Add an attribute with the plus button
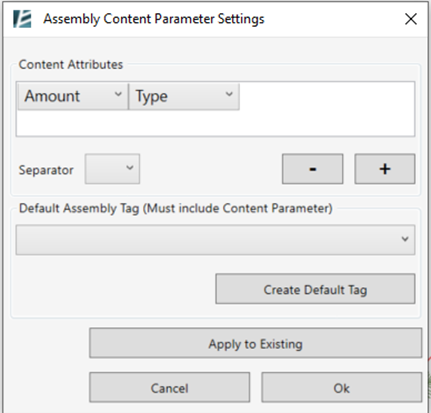 [x=385, y=169]
